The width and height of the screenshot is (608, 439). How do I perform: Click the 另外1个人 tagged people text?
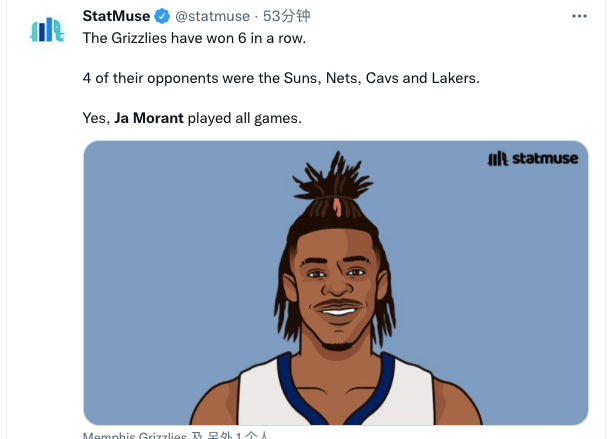[238, 436]
